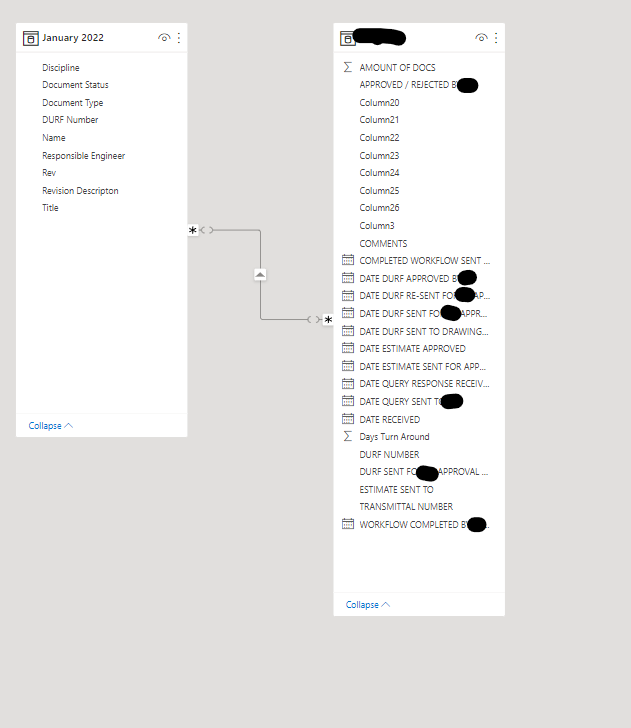Select the Column26 field
631x728 pixels.
(x=379, y=208)
